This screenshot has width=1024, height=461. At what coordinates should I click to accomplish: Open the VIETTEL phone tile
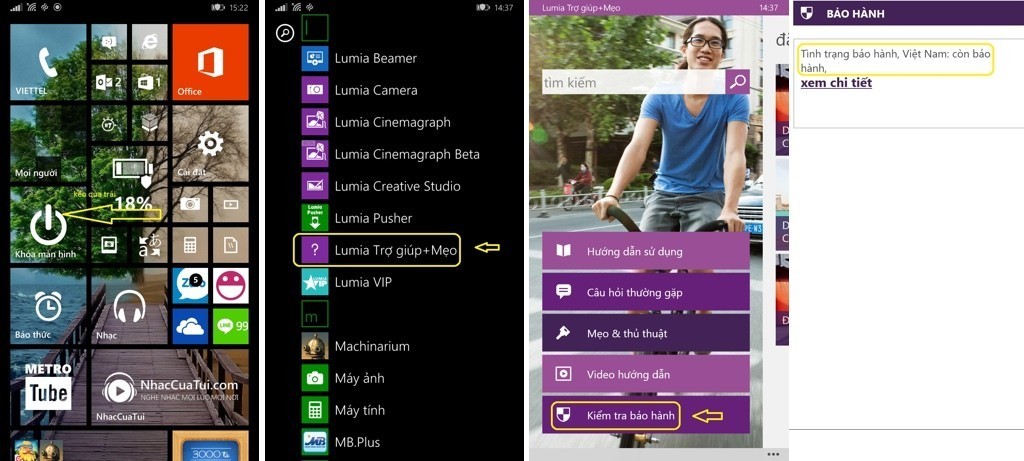tap(48, 62)
